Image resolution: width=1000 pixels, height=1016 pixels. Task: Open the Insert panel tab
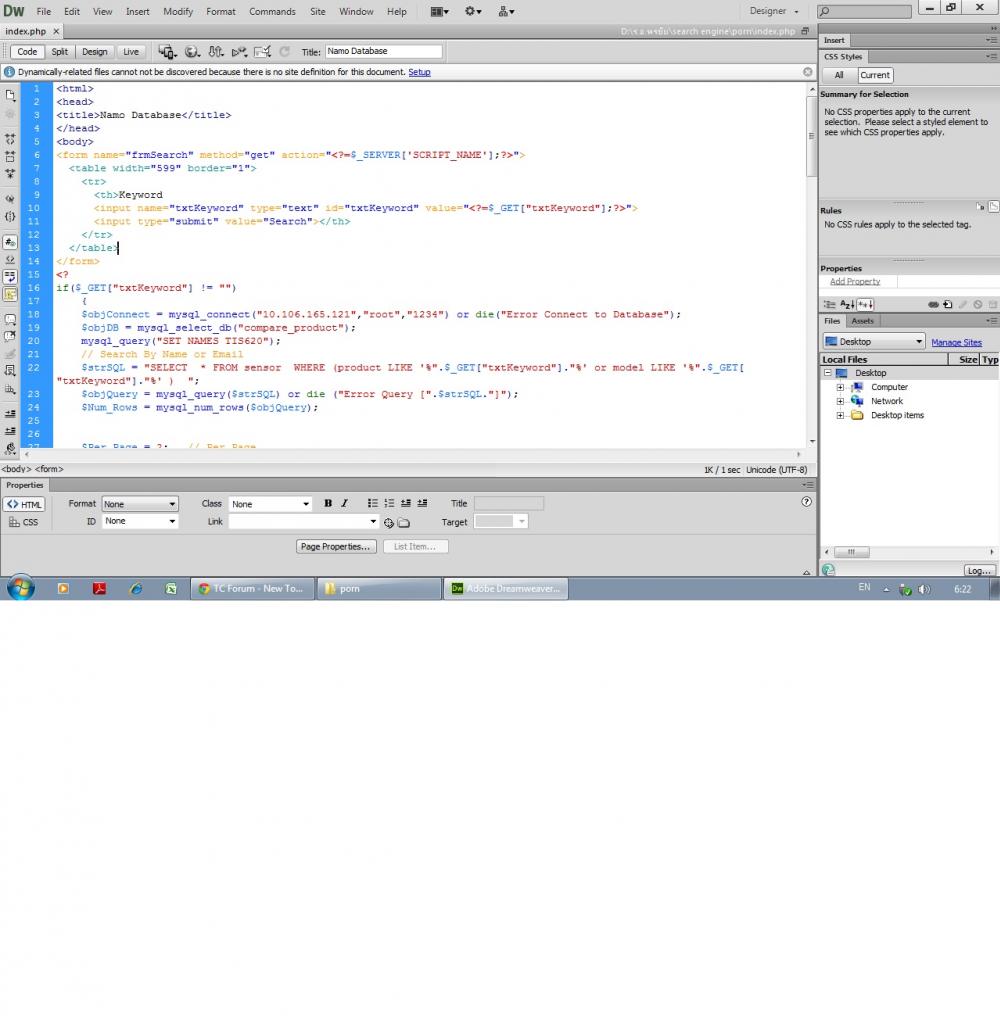(x=834, y=40)
